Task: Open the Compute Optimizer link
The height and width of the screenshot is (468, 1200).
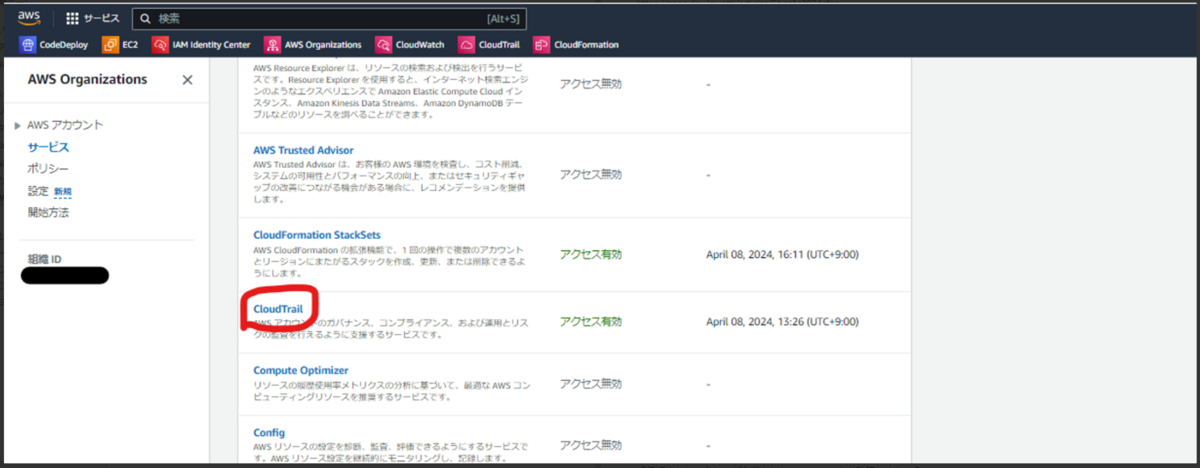Action: (x=301, y=370)
